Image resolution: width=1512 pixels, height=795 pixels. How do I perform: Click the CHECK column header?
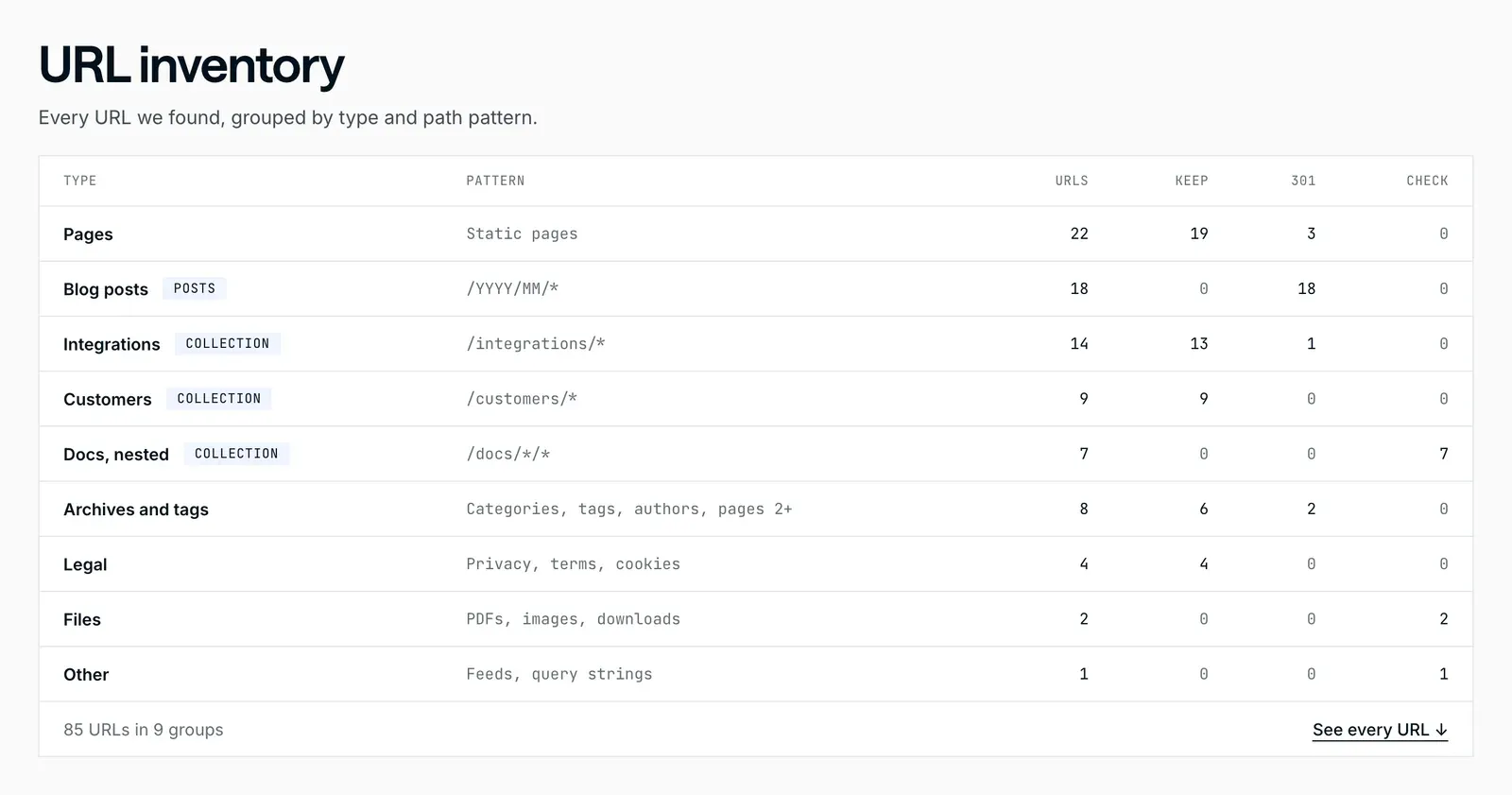(x=1427, y=181)
